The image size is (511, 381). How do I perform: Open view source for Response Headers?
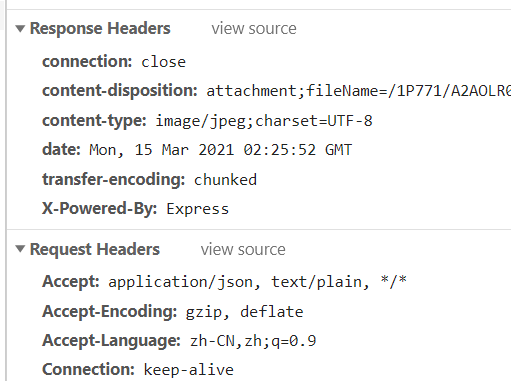[254, 28]
